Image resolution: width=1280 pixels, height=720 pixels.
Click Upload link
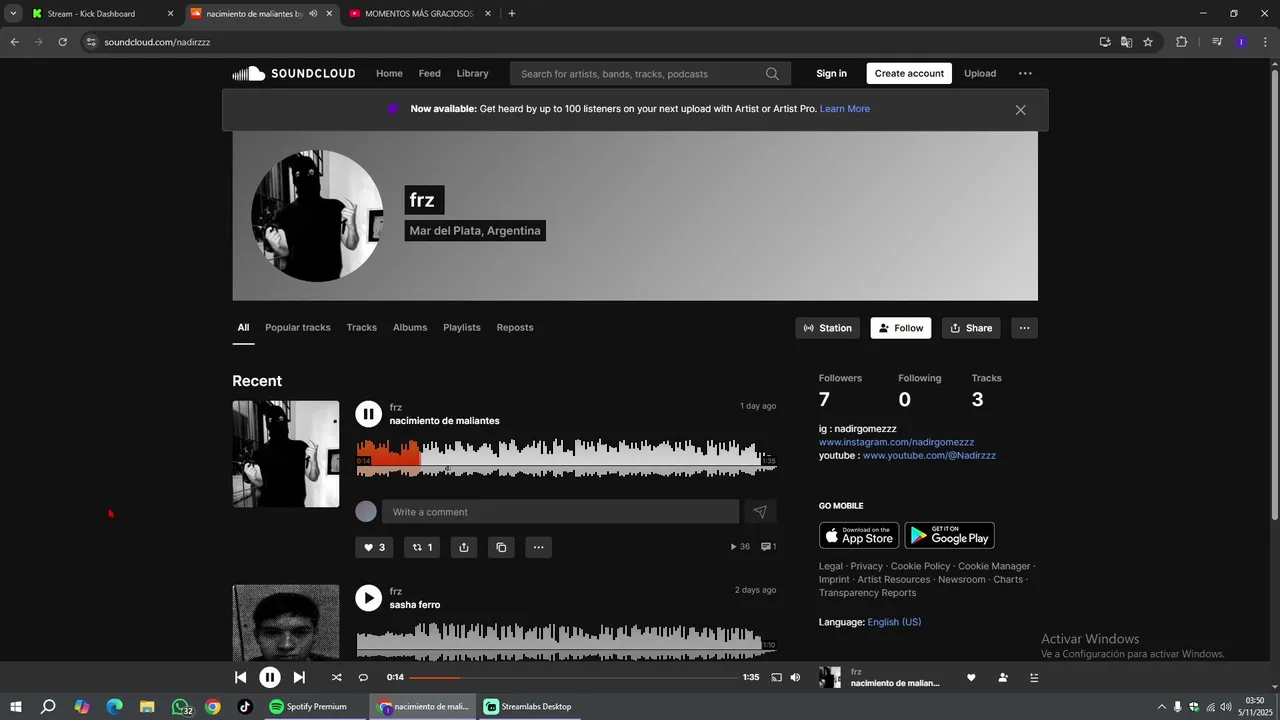click(980, 73)
